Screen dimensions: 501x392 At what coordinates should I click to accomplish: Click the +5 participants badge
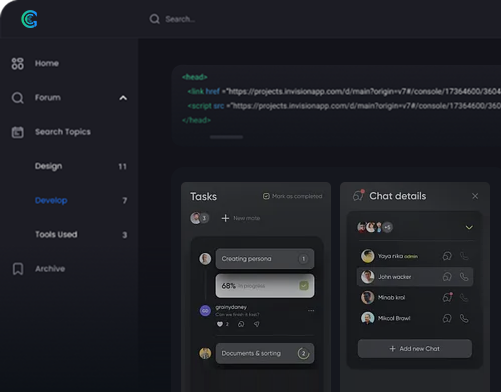pyautogui.click(x=387, y=227)
